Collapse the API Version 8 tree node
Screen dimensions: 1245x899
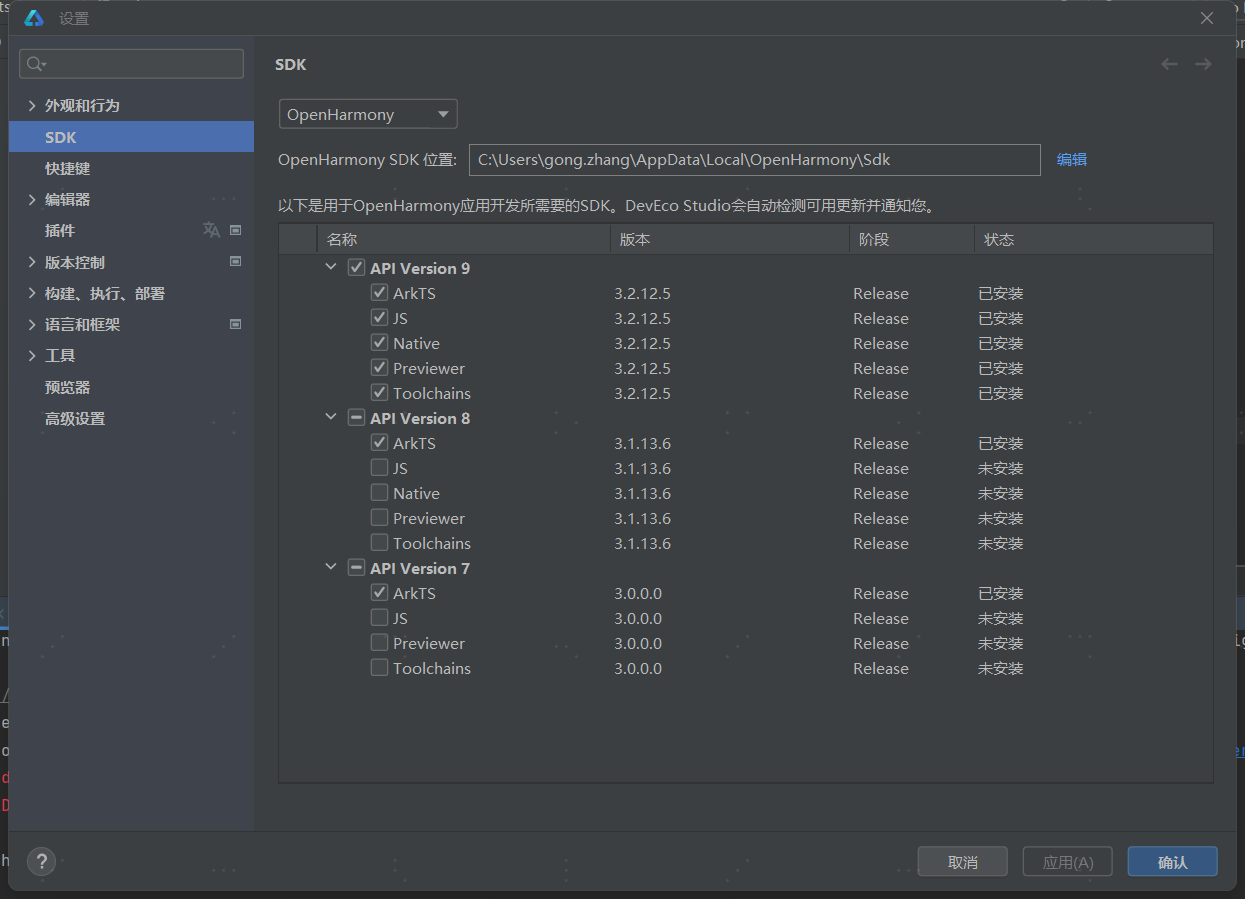331,418
